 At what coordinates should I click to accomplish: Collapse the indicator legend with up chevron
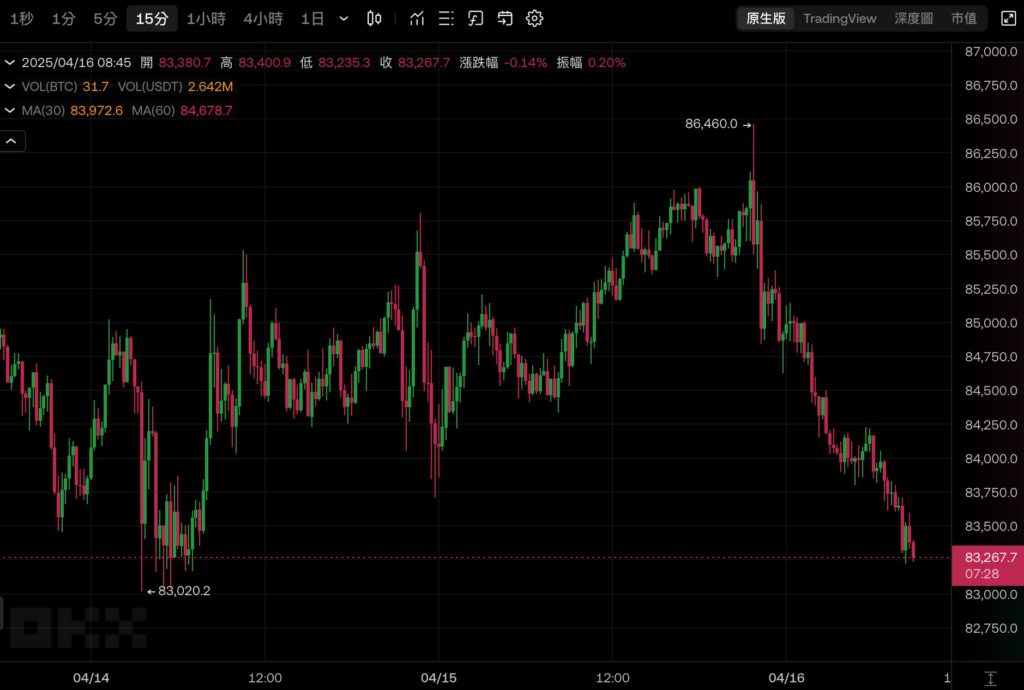pyautogui.click(x=12, y=142)
